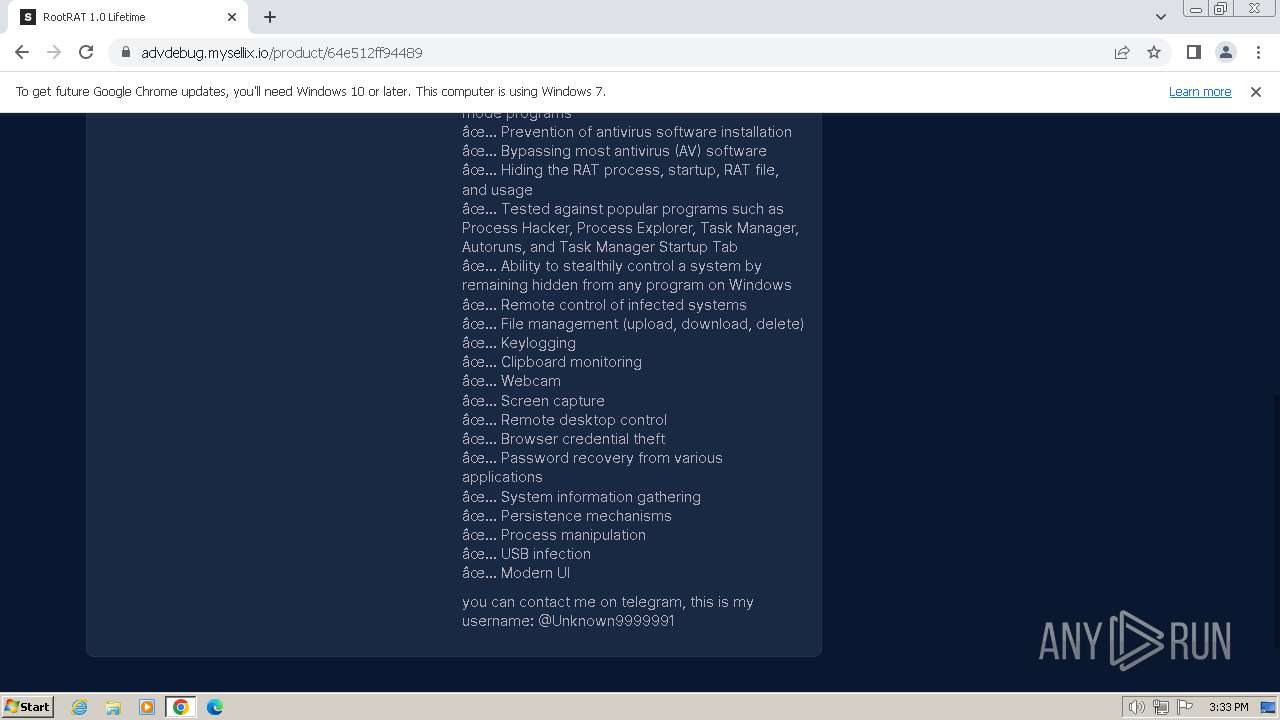Select the Persistence mechanisms line
This screenshot has width=1280, height=720.
pyautogui.click(x=567, y=516)
